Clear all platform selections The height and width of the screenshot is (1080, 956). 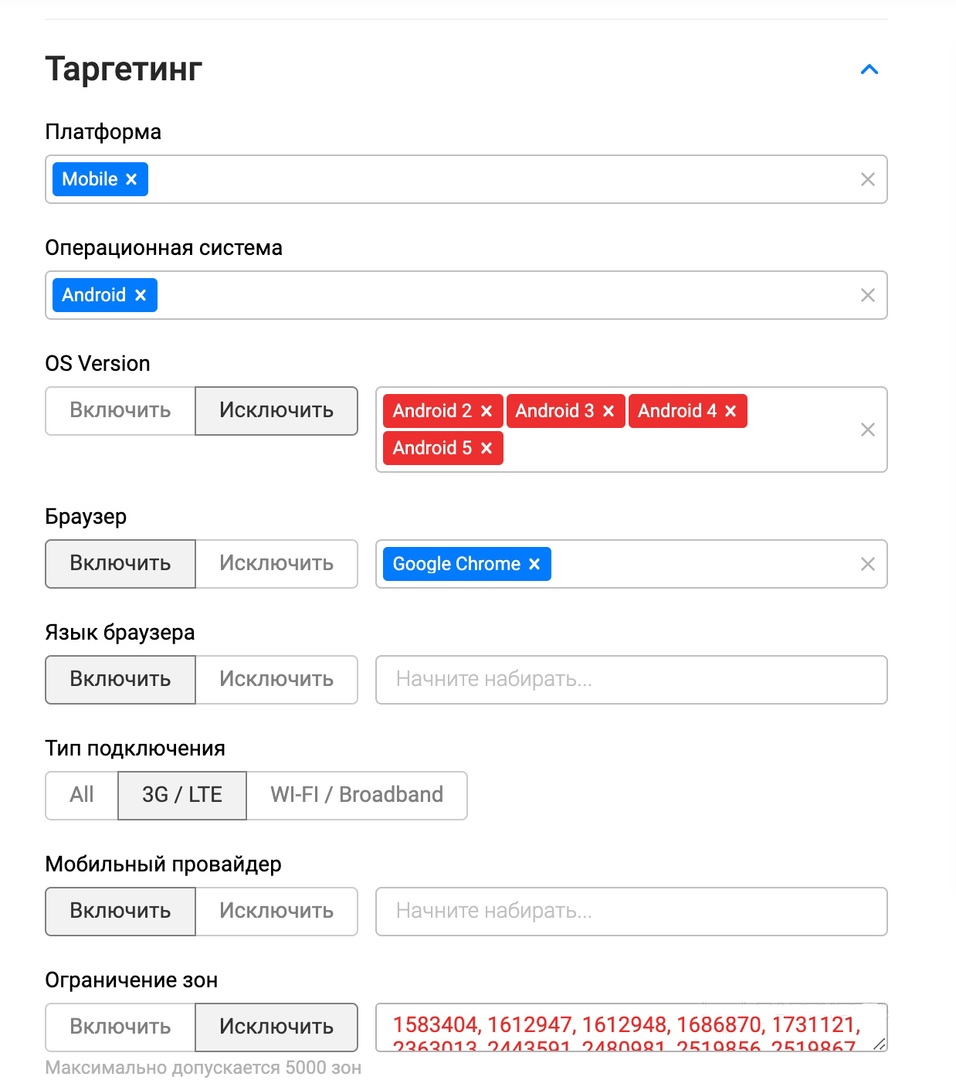pyautogui.click(x=868, y=179)
